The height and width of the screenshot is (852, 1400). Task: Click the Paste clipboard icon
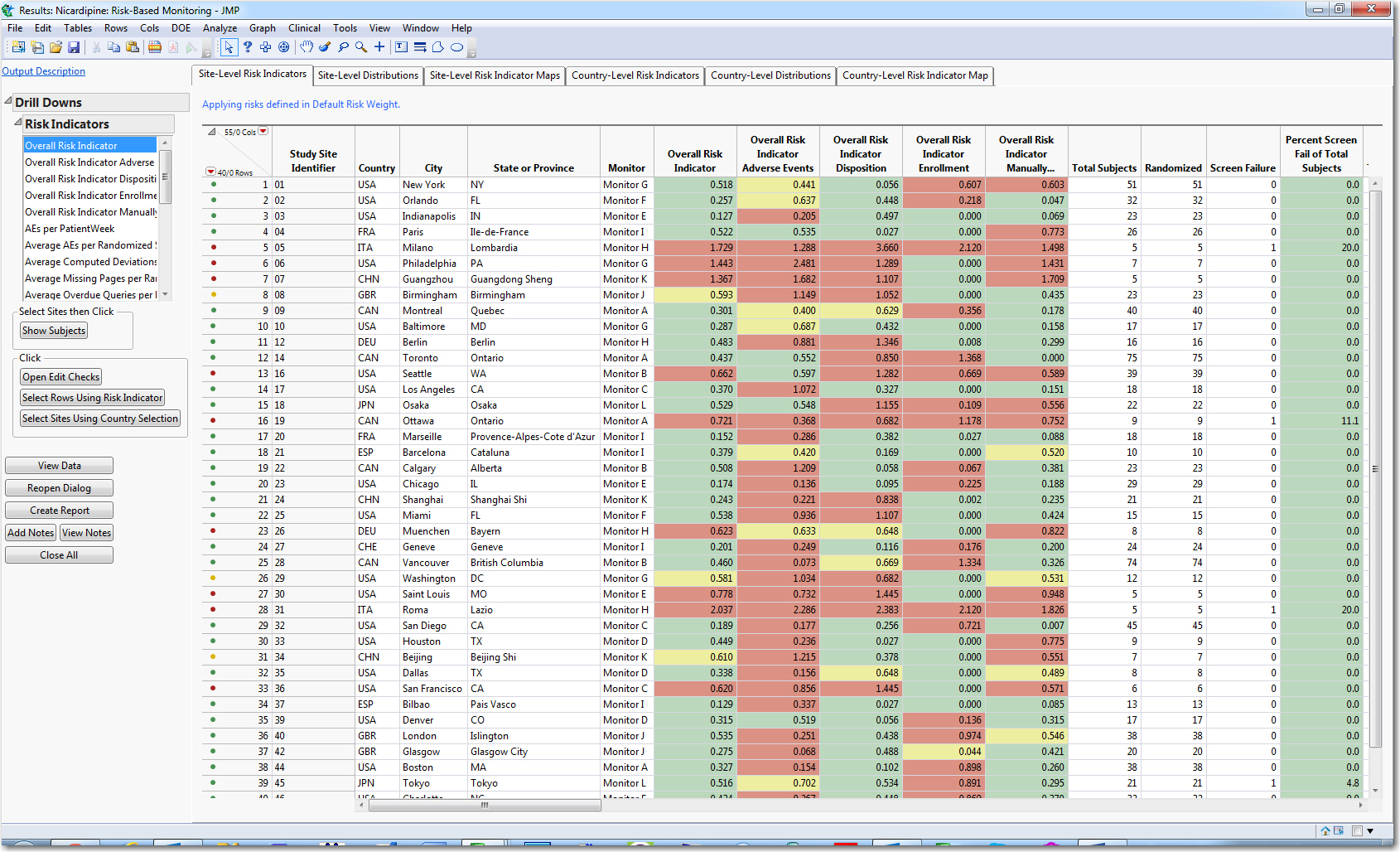click(133, 47)
